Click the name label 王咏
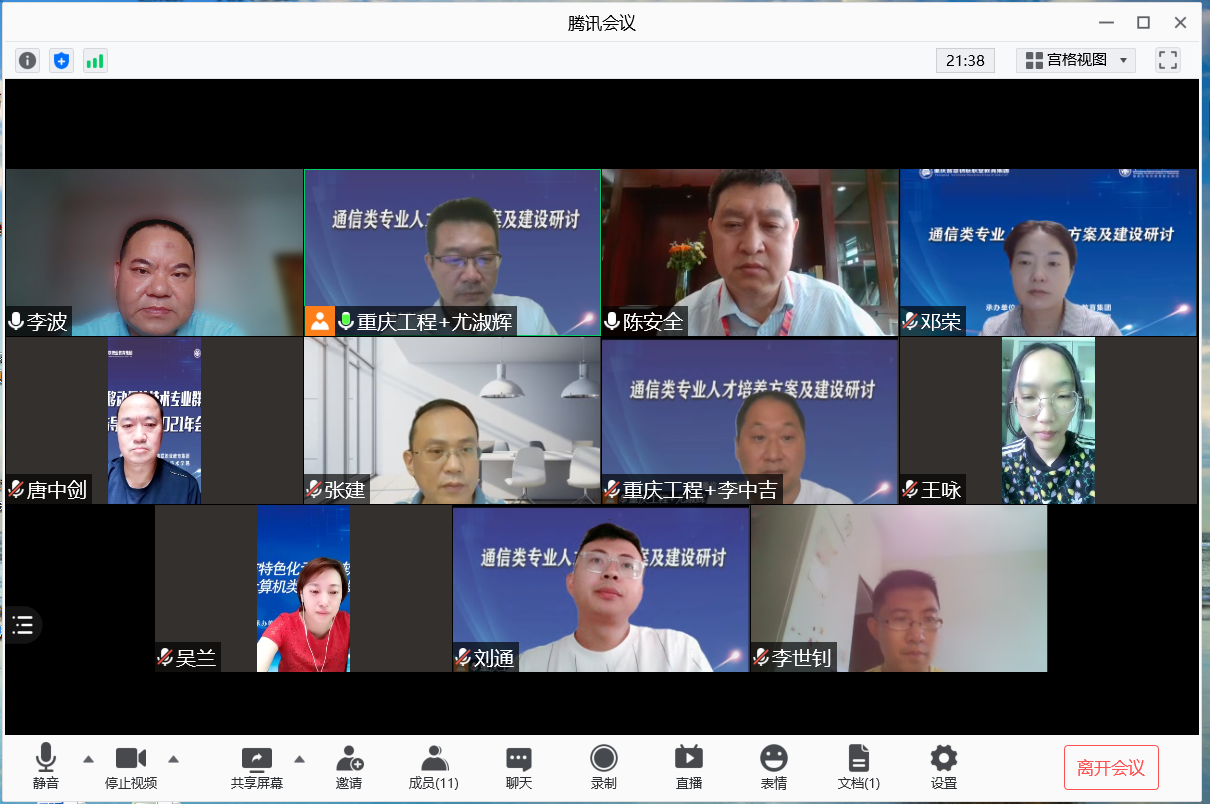The height and width of the screenshot is (804, 1210). [x=941, y=489]
